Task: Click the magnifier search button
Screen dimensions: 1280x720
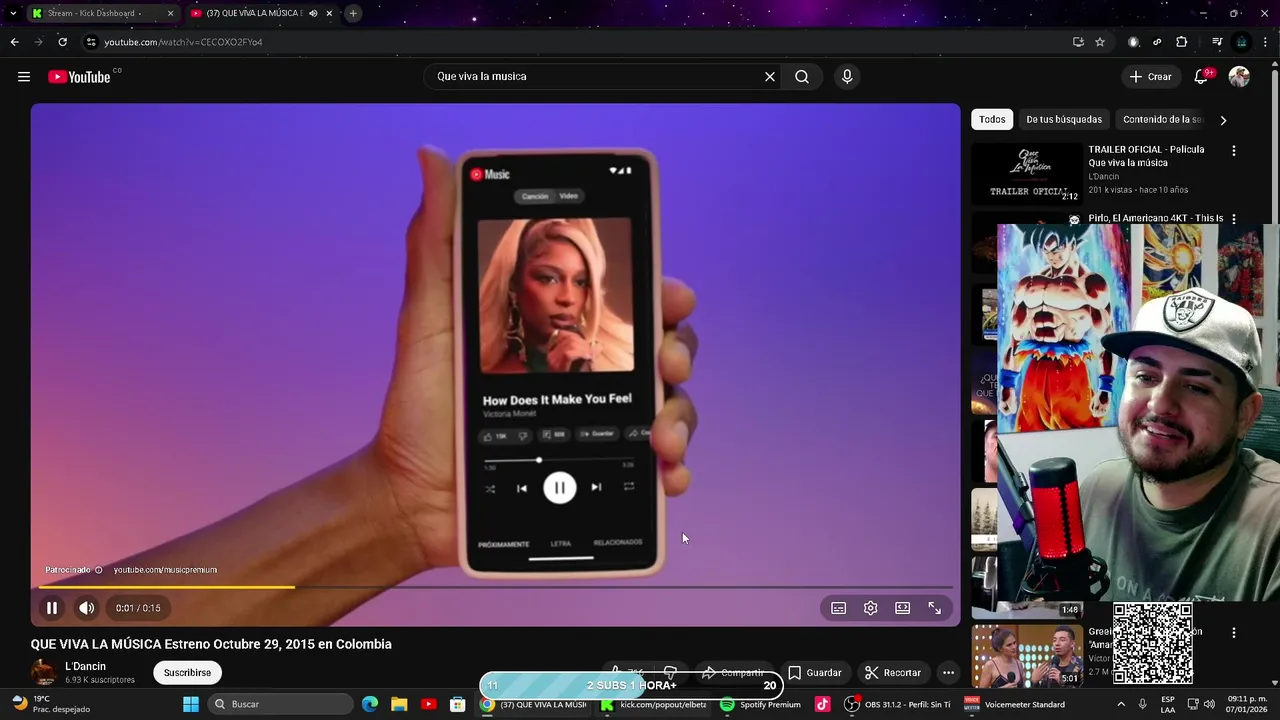Action: click(802, 77)
